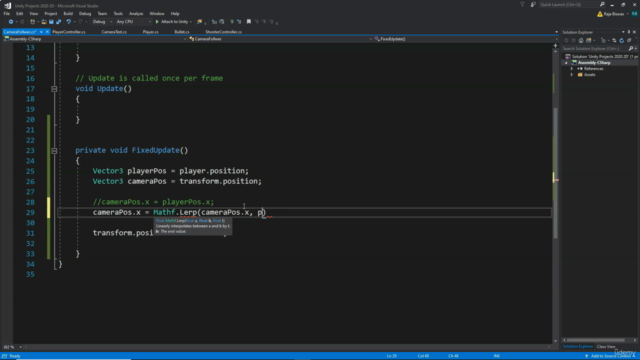The height and width of the screenshot is (360, 640).
Task: Open the editor zoom level dropdown
Action: coord(20,347)
